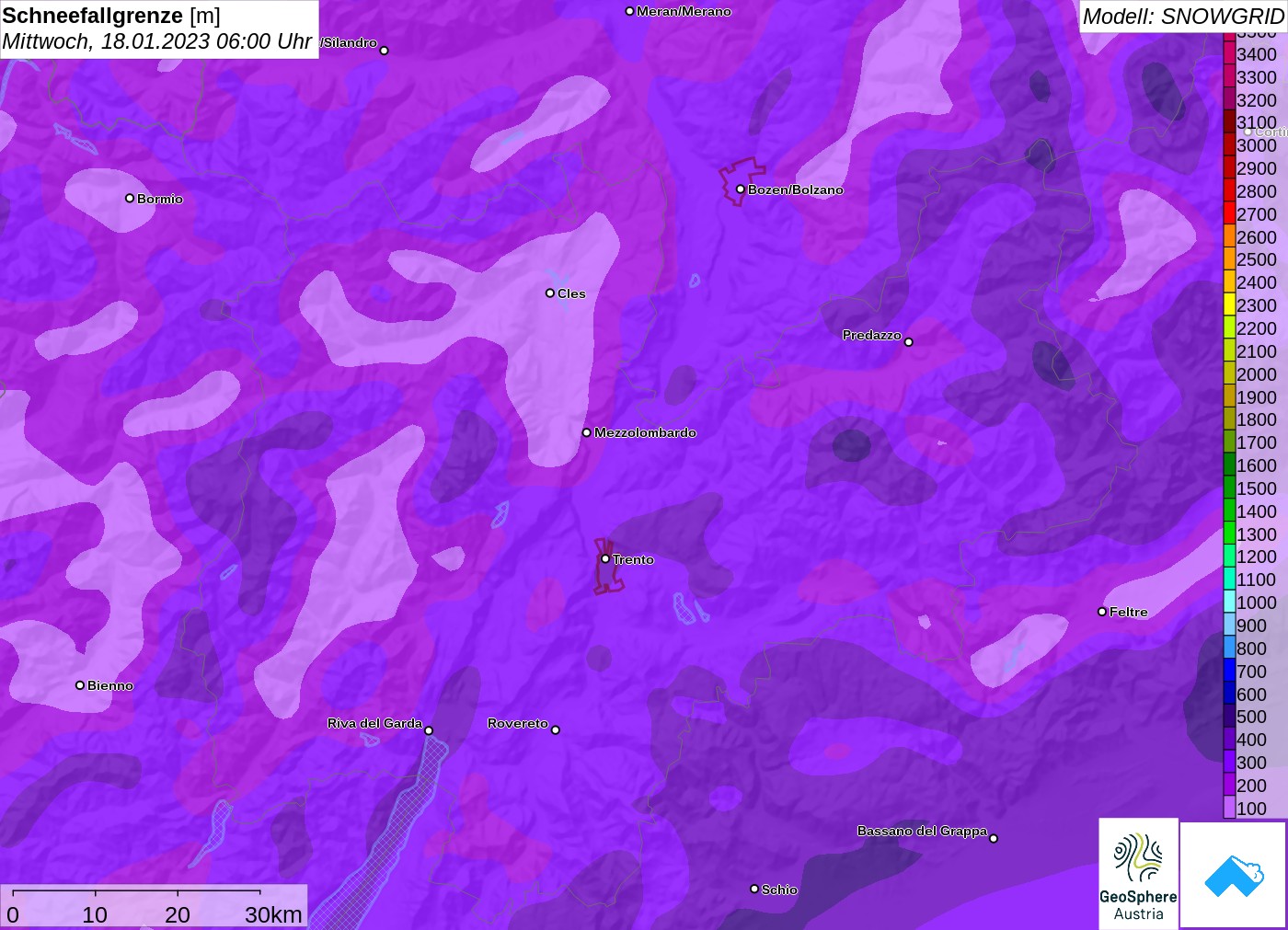The image size is (1288, 930).
Task: Click the Bozen/Bolzano marker dot
Action: (740, 189)
